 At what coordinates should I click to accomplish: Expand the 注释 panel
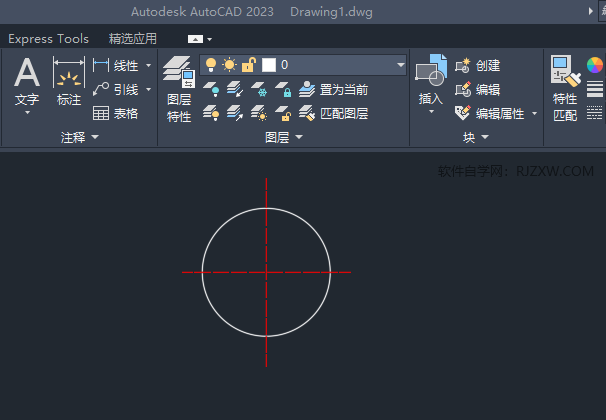tap(80, 137)
